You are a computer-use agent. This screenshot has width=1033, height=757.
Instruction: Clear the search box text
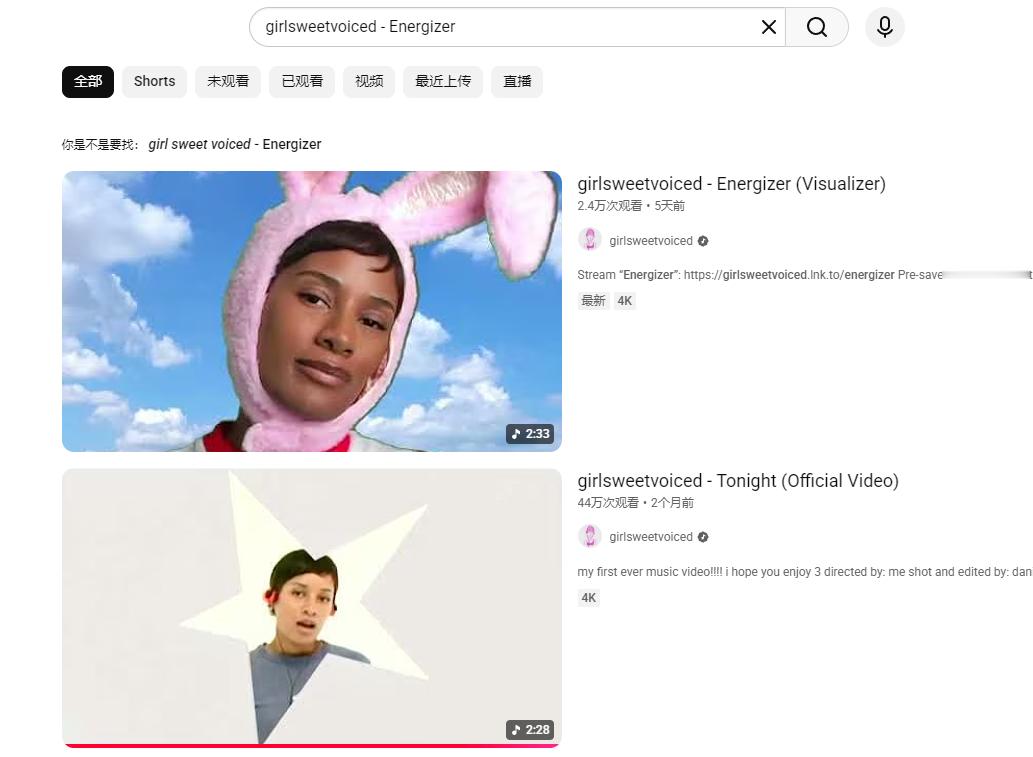[x=768, y=27]
